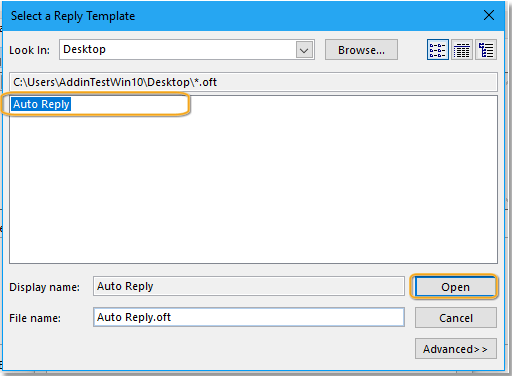The width and height of the screenshot is (512, 376).
Task: Switch to the details view icon
Action: click(x=462, y=50)
